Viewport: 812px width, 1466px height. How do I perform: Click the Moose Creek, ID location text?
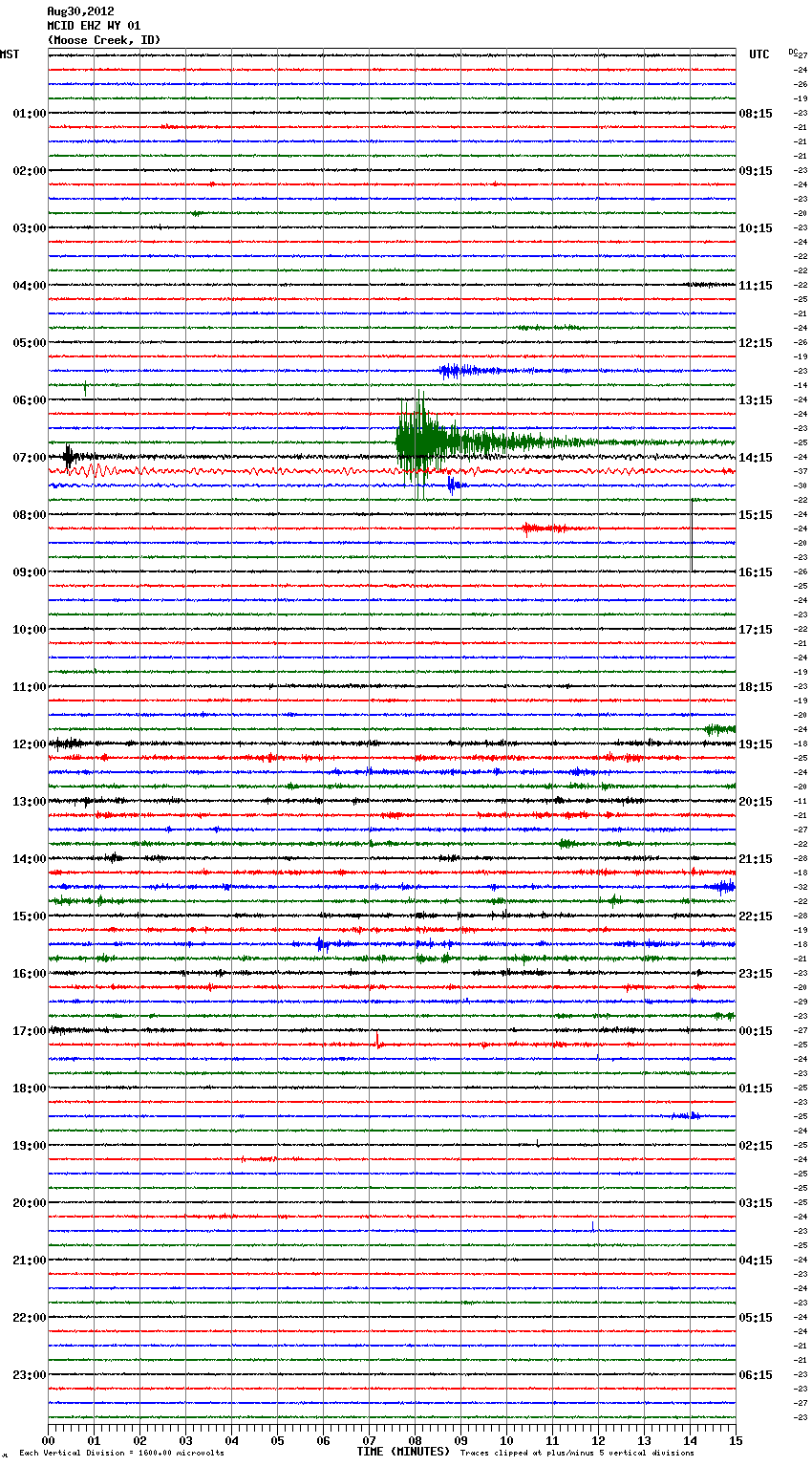click(104, 40)
